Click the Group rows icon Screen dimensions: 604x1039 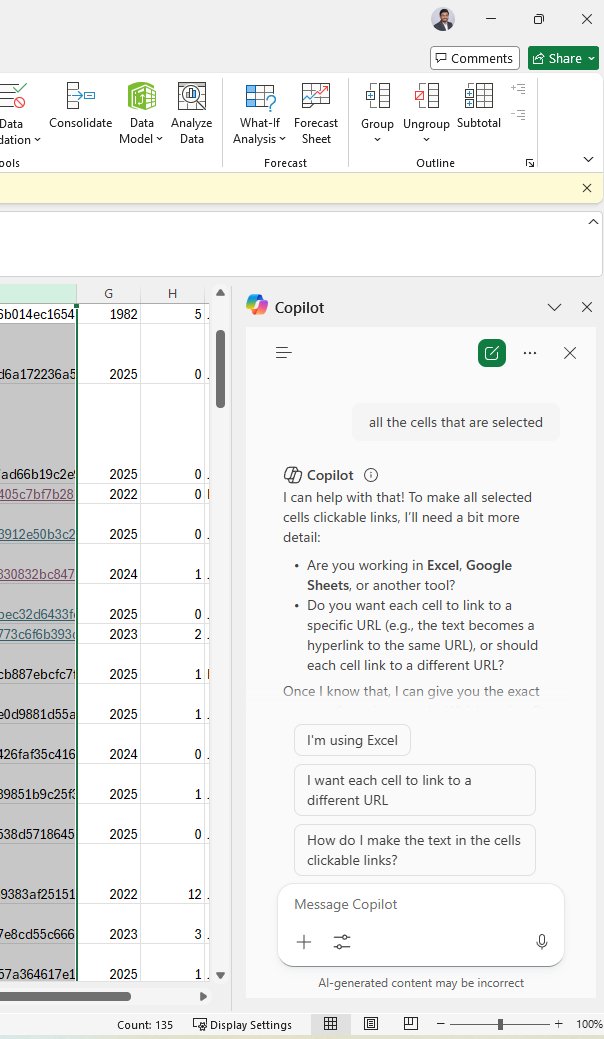point(377,96)
